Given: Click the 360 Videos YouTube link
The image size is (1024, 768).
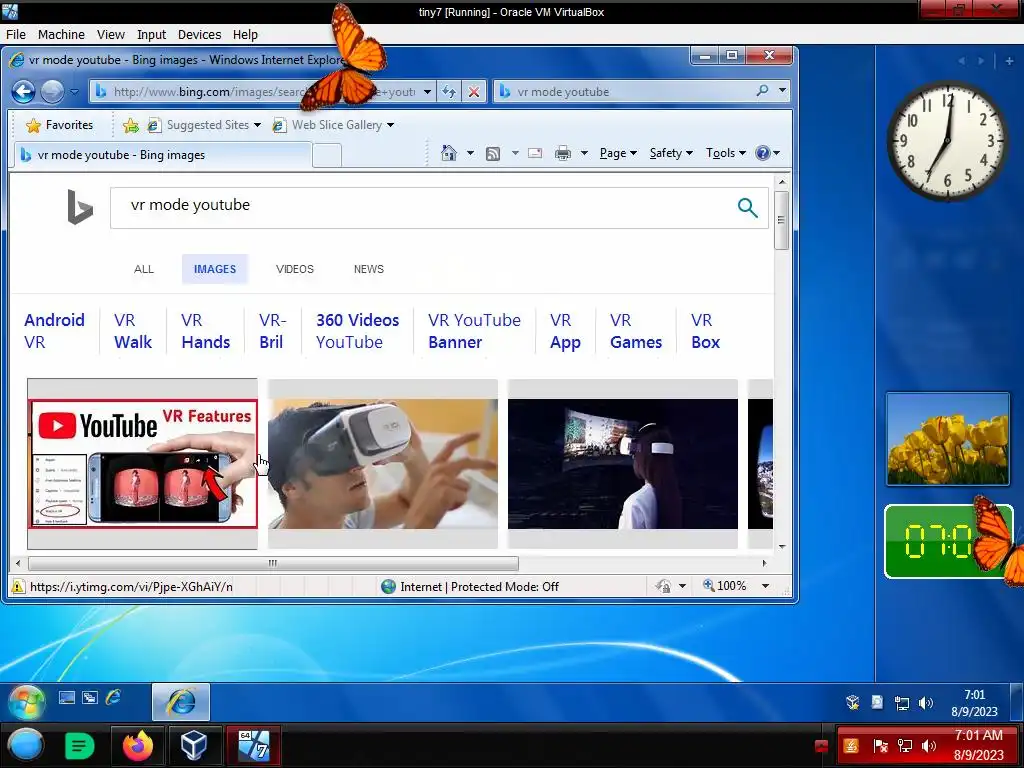Looking at the screenshot, I should pos(357,330).
